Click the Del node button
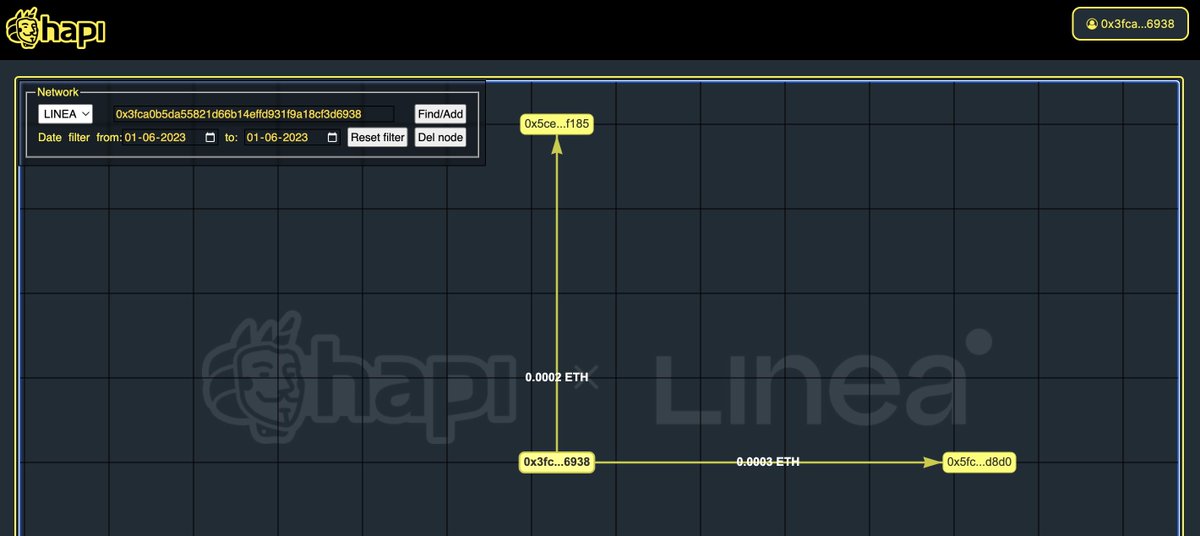Screen dimensions: 1200x536 coord(440,137)
